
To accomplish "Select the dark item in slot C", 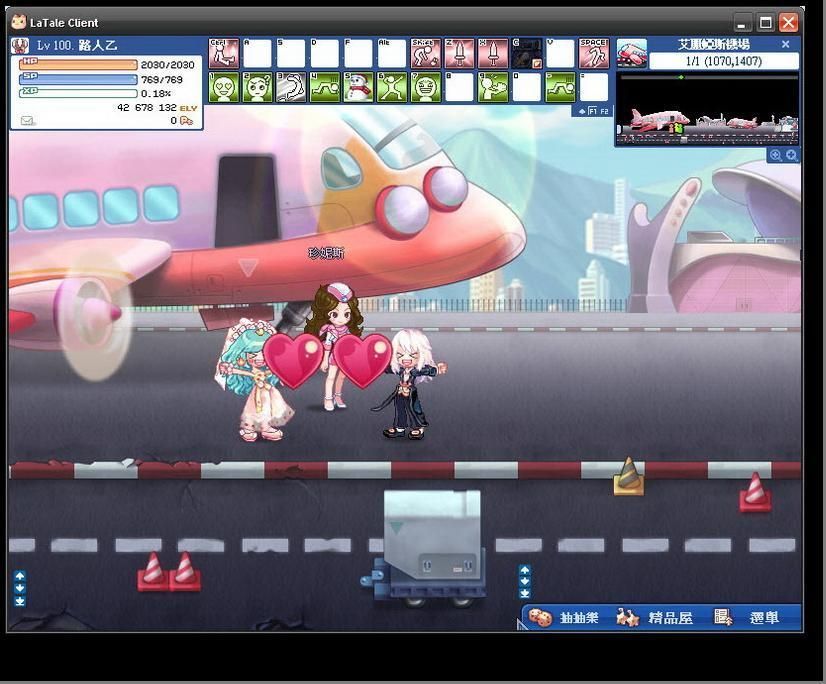I will tap(527, 53).
